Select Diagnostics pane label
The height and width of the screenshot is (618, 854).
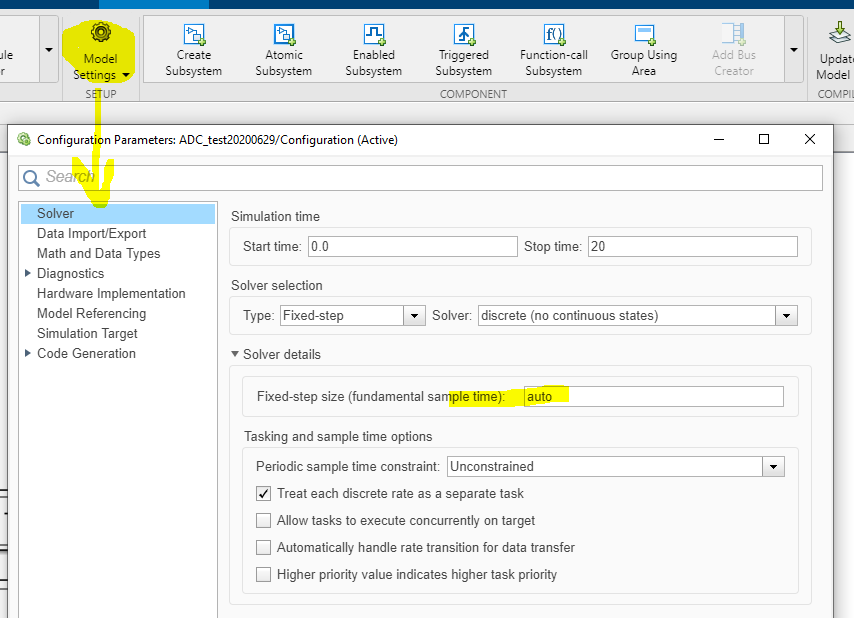[x=70, y=273]
